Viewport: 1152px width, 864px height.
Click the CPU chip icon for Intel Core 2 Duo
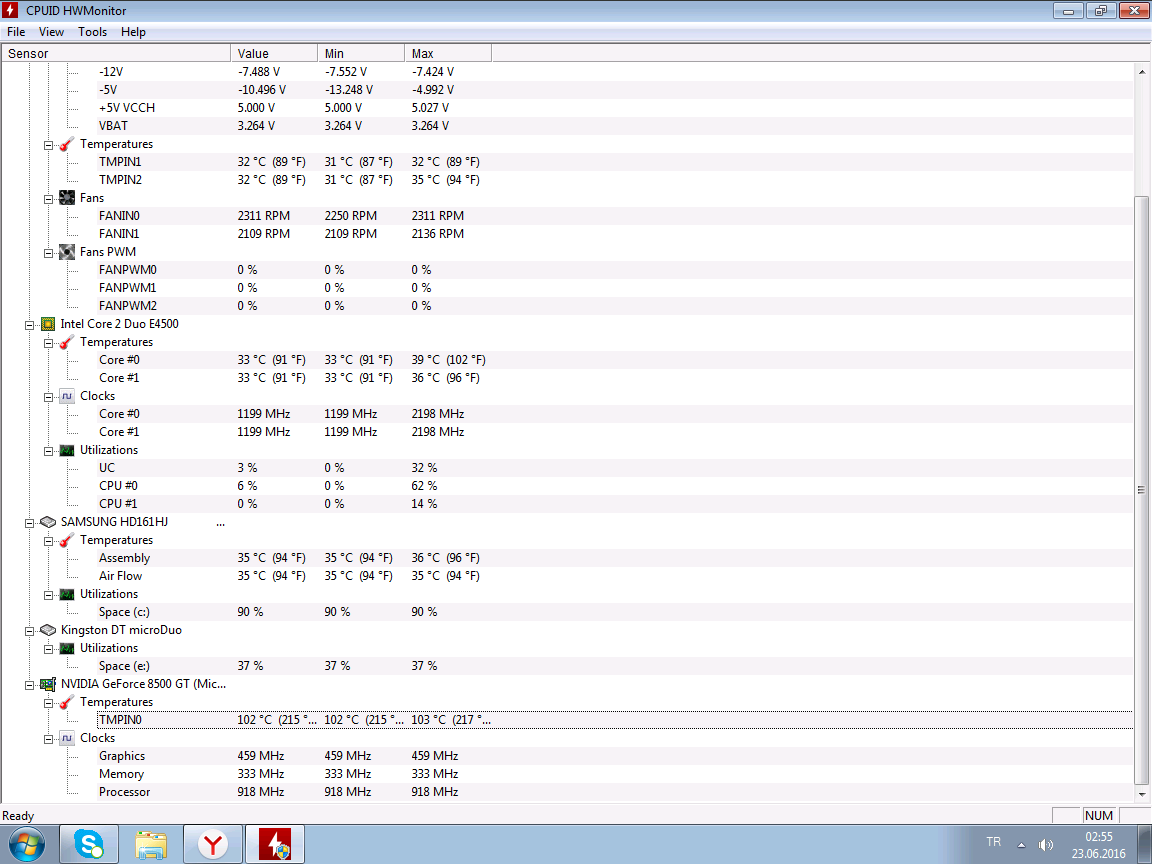point(48,324)
